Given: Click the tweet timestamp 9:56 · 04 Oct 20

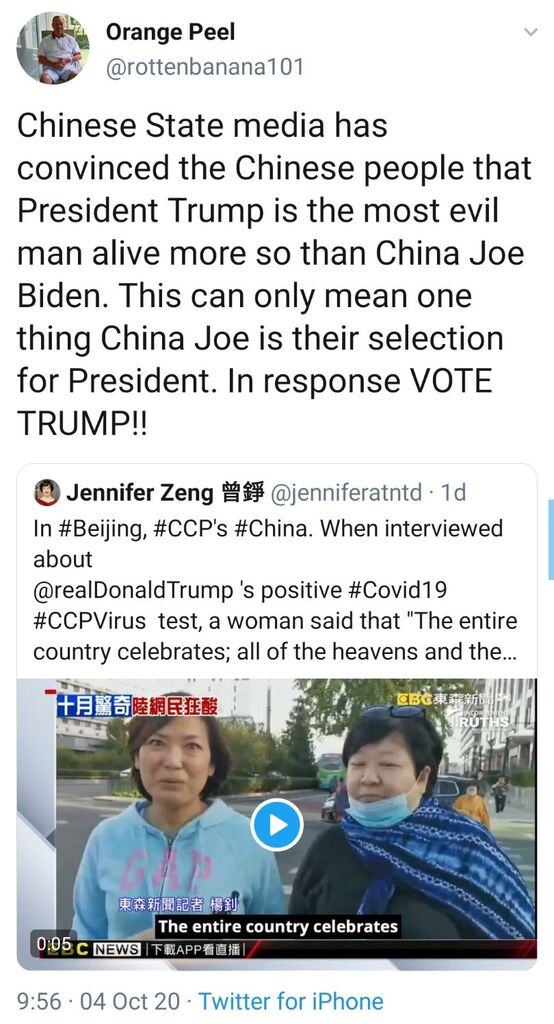Looking at the screenshot, I should (98, 1001).
